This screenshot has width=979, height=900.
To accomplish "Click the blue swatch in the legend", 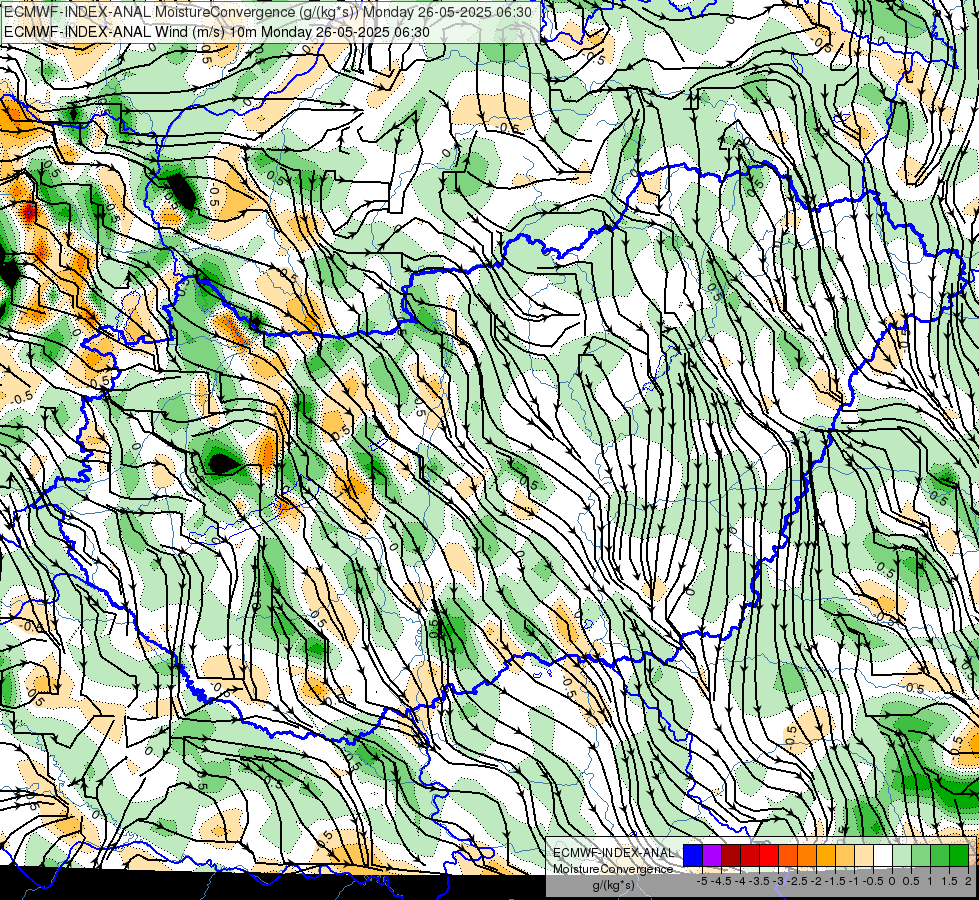I will tap(693, 855).
